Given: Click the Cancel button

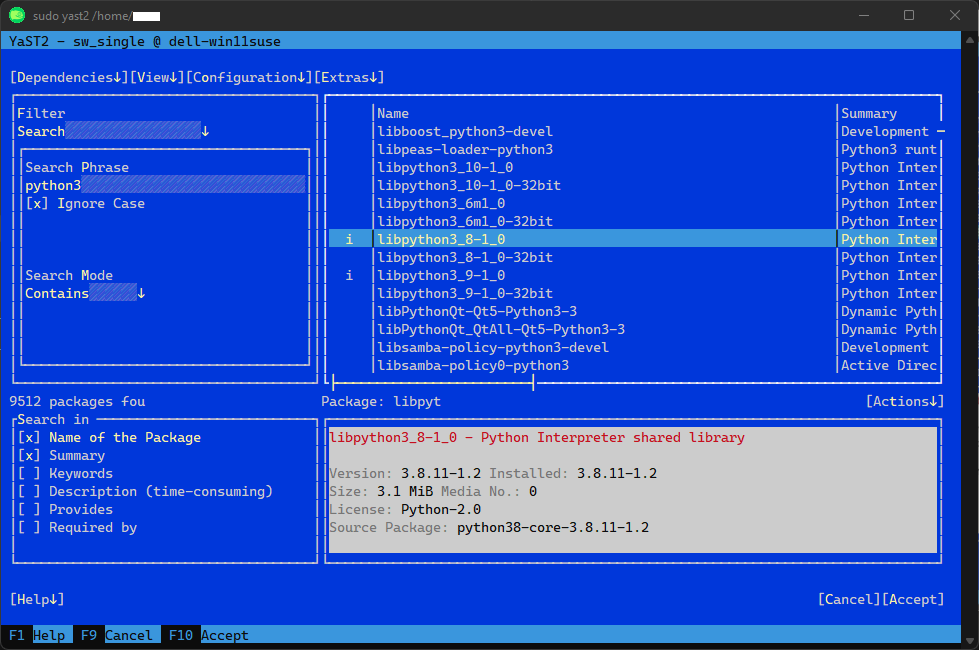Looking at the screenshot, I should [x=849, y=599].
